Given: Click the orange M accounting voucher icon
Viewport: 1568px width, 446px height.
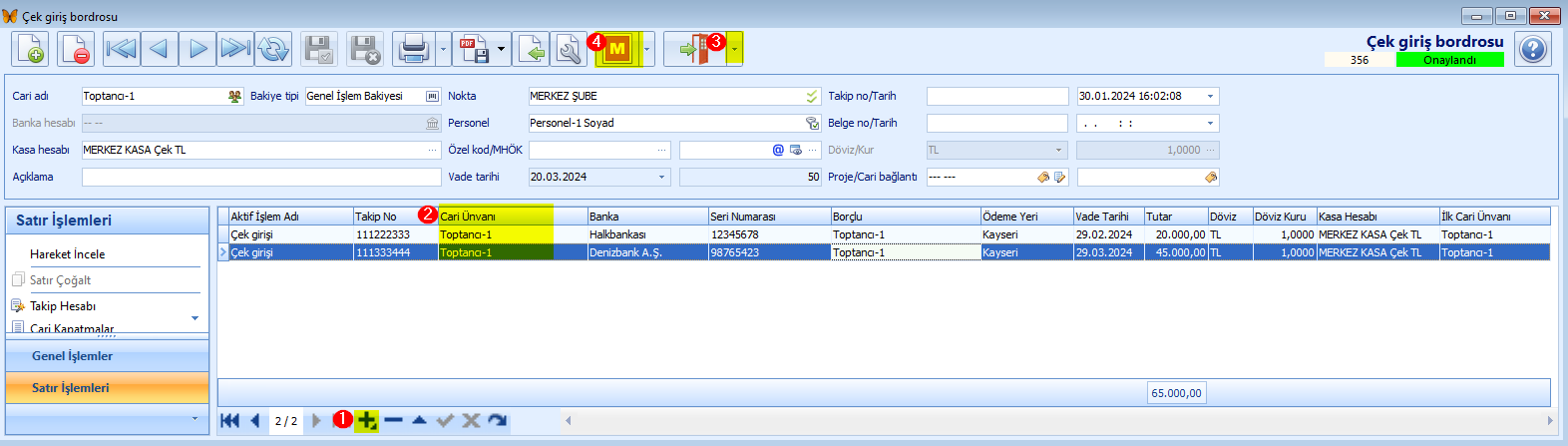Looking at the screenshot, I should point(617,49).
